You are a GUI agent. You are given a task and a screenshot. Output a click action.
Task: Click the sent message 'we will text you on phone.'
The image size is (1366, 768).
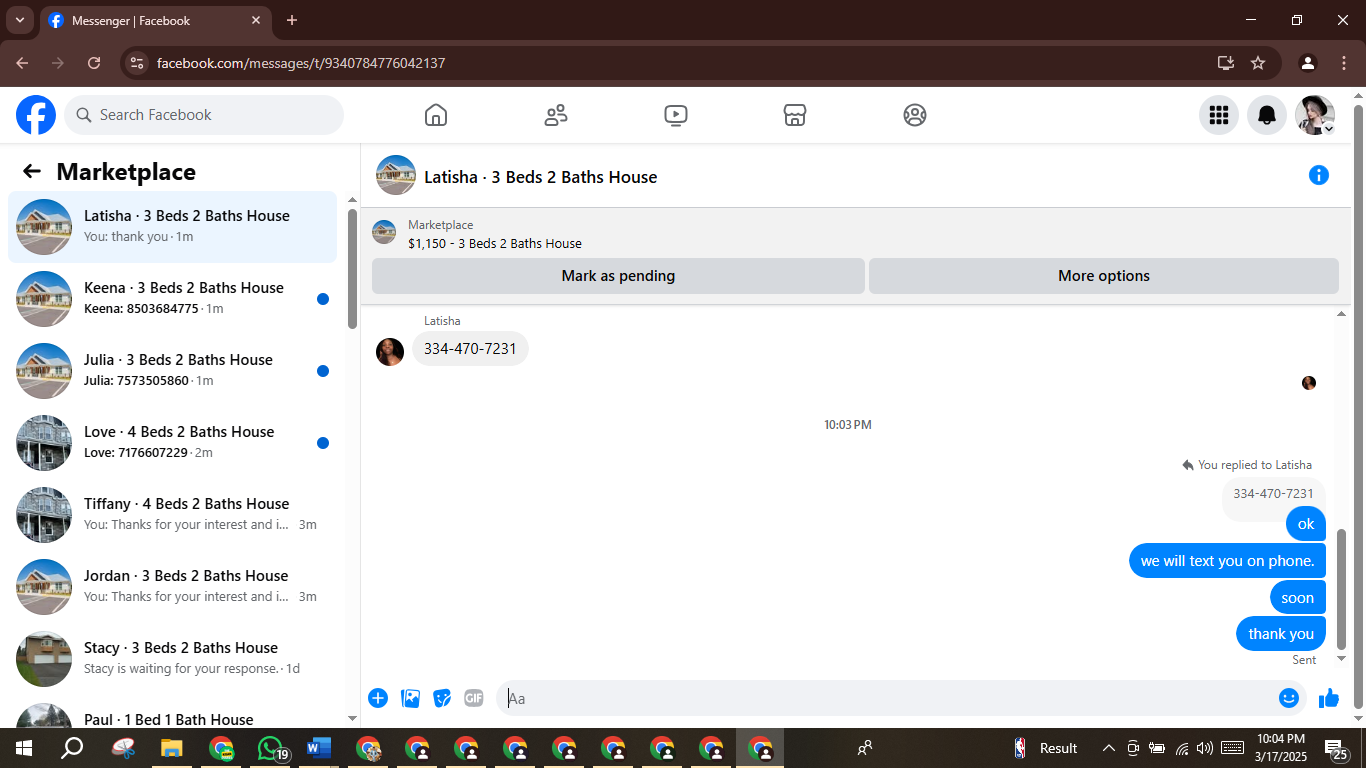pos(1227,561)
